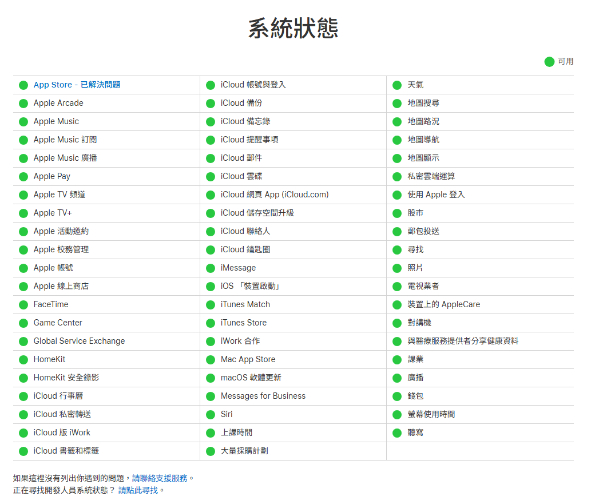Select the 上課時間 entry
Viewport: 591px width, 500px height.
(236, 433)
